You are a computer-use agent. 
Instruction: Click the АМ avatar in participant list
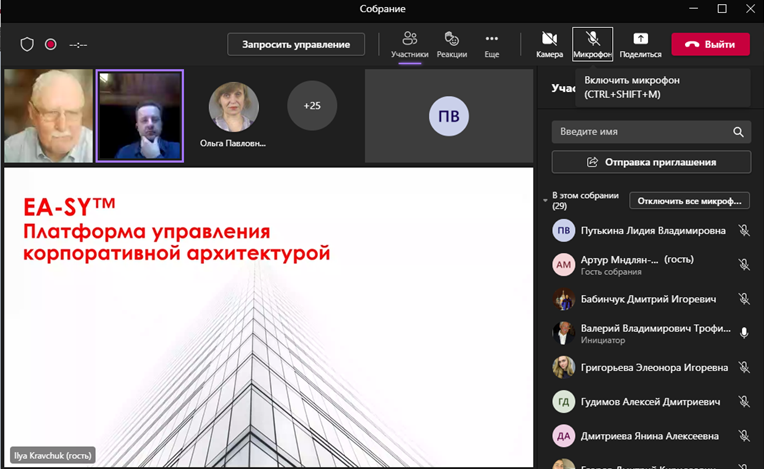564,264
